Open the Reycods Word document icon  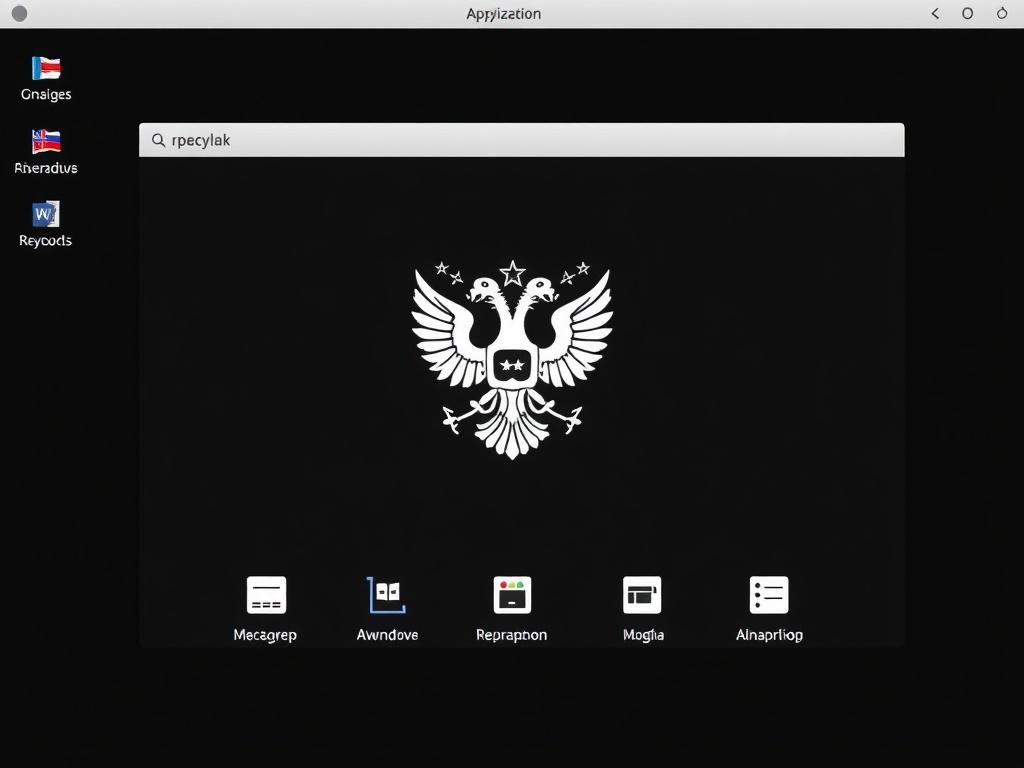tap(46, 214)
